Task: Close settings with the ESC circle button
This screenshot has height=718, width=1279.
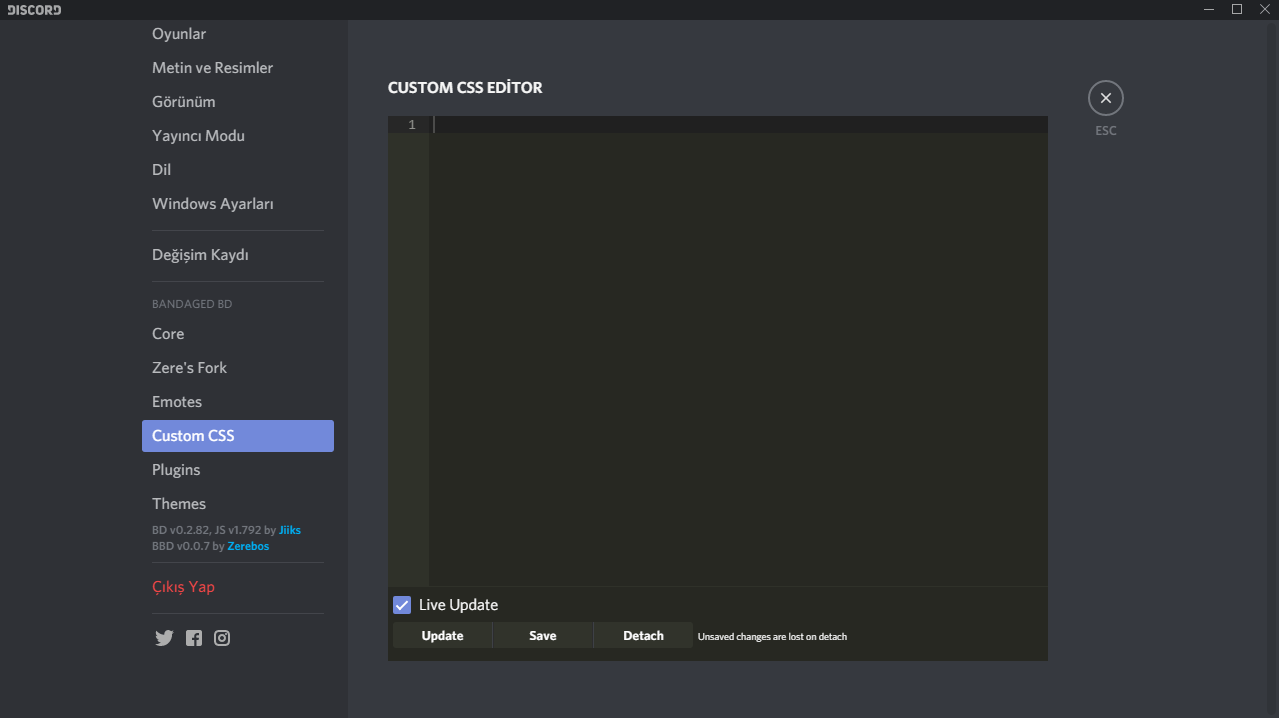Action: pyautogui.click(x=1105, y=98)
